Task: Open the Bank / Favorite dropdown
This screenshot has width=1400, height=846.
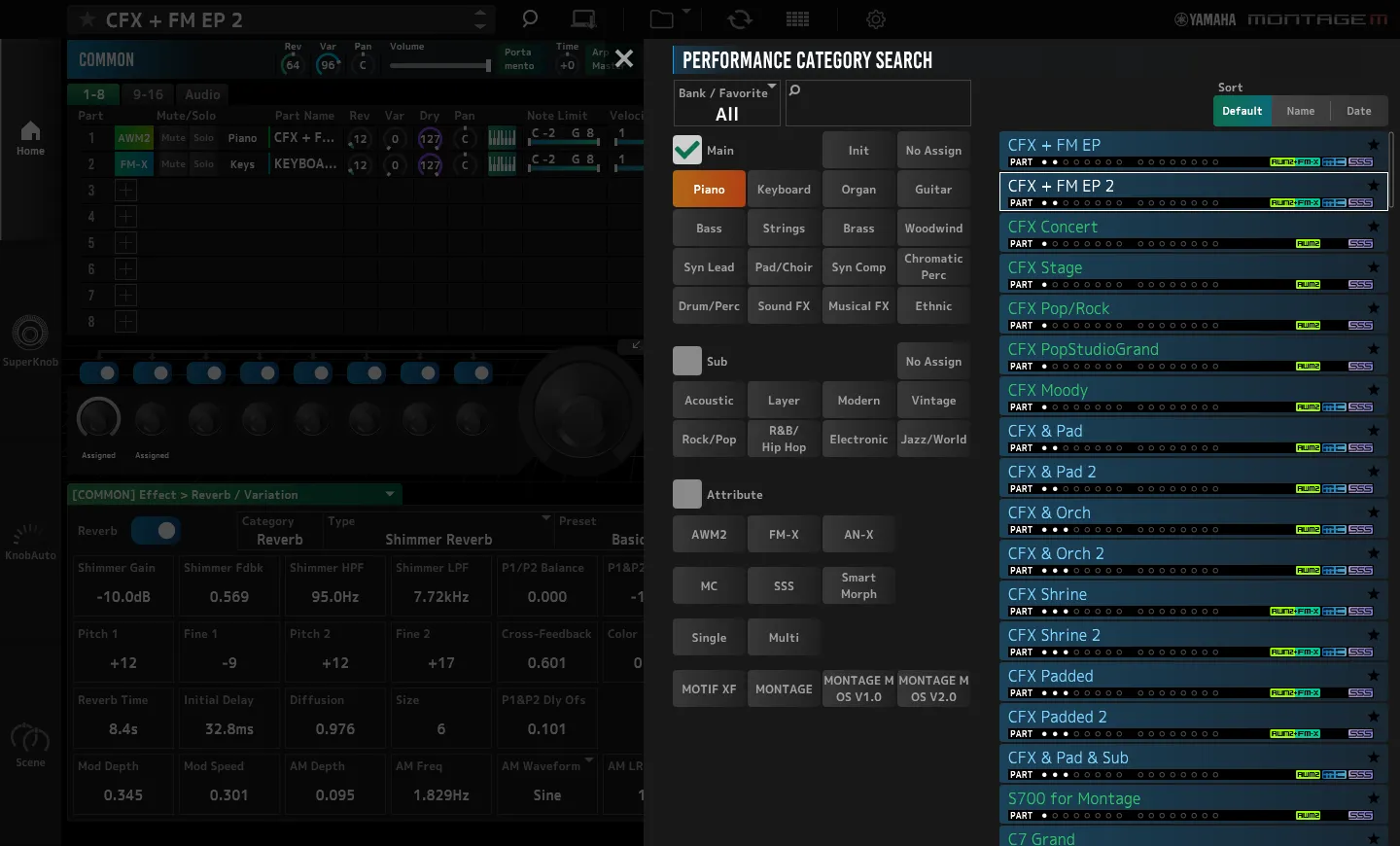Action: tap(727, 103)
